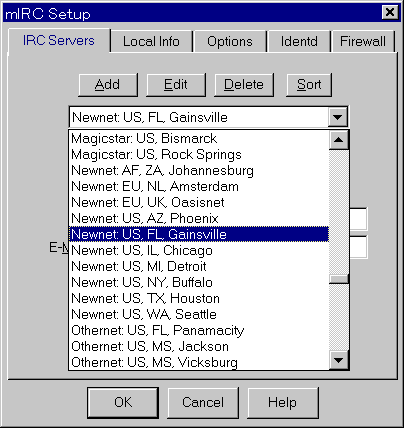Viewport: 404px width, 428px height.
Task: Pick Newnet: US, WA, Seattle
Action: pyautogui.click(x=199, y=314)
